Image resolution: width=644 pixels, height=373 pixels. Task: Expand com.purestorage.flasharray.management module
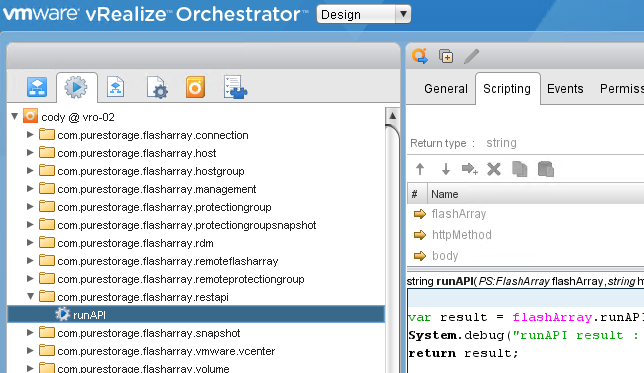(30, 189)
